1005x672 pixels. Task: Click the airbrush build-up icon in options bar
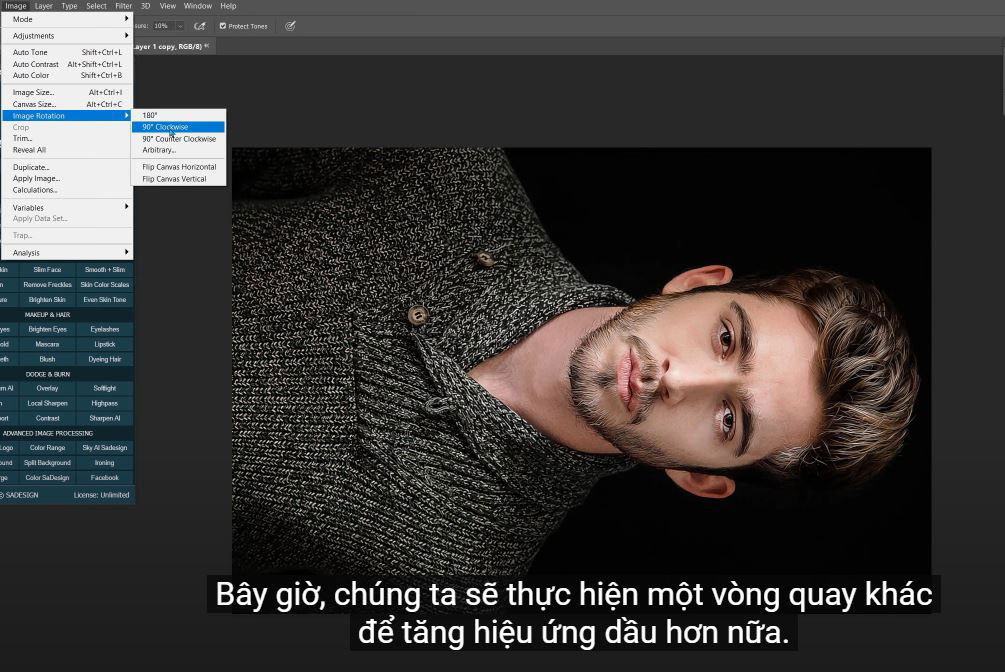pos(200,26)
